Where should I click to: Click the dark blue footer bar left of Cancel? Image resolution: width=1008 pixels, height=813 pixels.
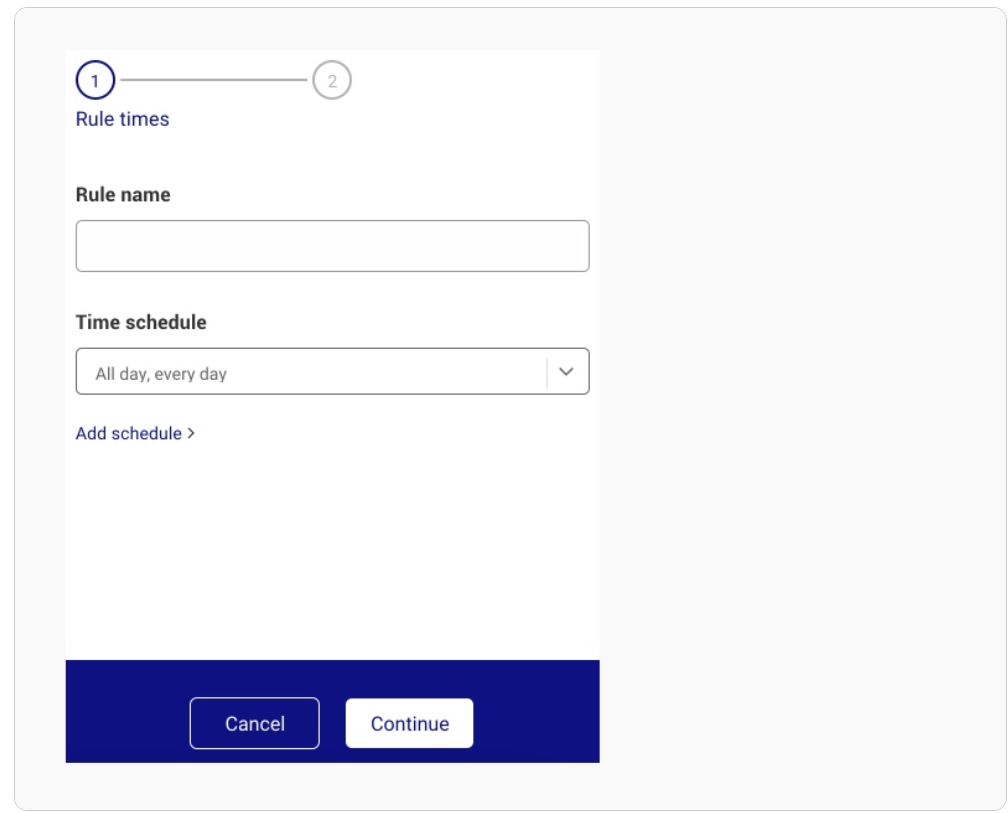click(x=127, y=712)
